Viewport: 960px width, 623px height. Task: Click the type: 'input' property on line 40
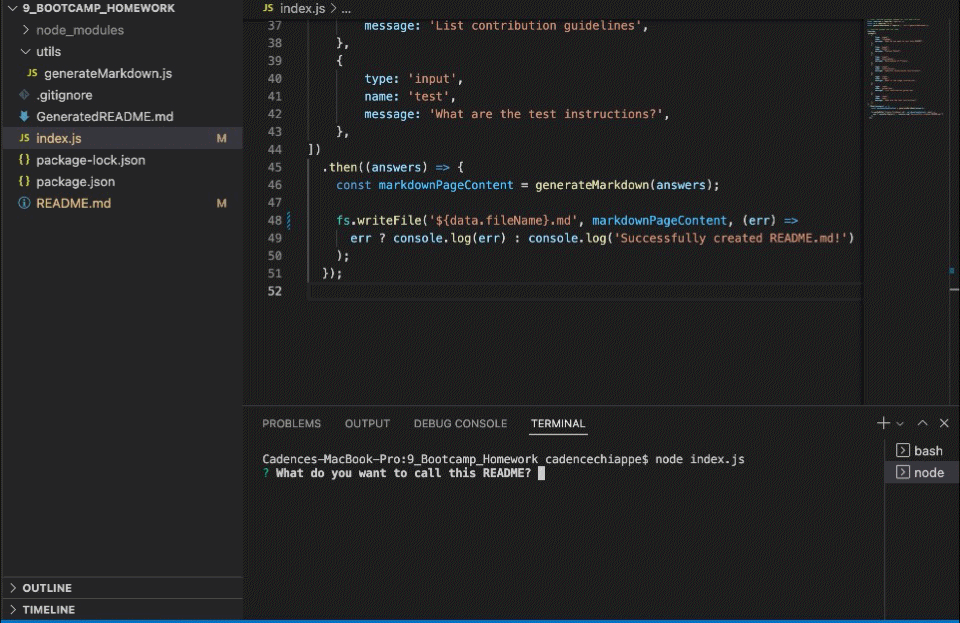coord(410,78)
